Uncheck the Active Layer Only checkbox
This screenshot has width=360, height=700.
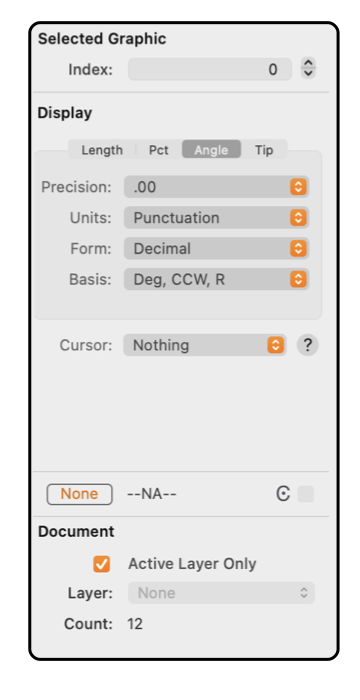click(x=101, y=564)
